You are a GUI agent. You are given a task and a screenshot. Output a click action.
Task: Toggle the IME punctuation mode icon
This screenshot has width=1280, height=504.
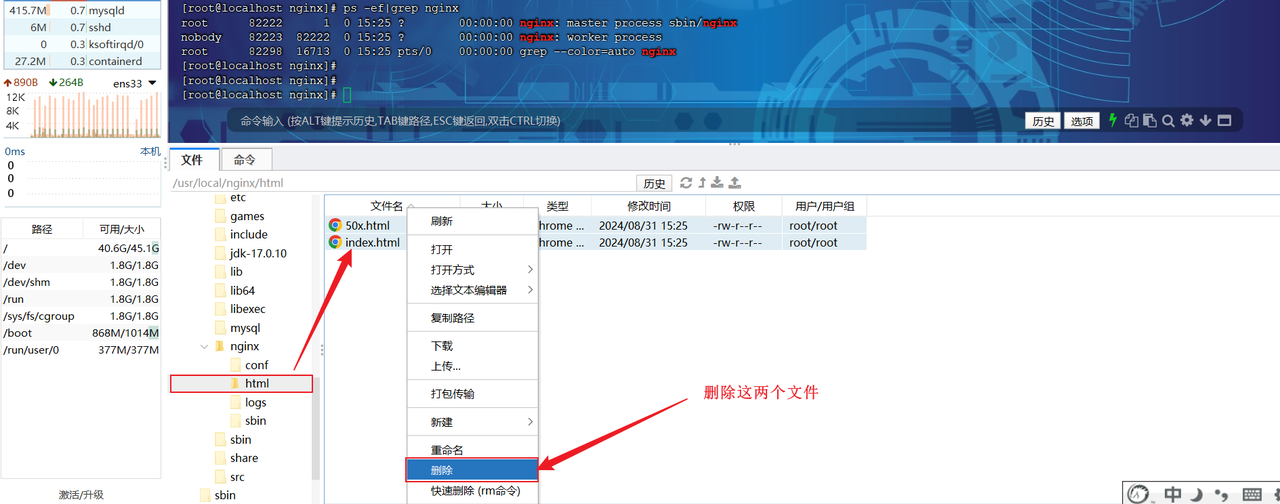click(1220, 494)
